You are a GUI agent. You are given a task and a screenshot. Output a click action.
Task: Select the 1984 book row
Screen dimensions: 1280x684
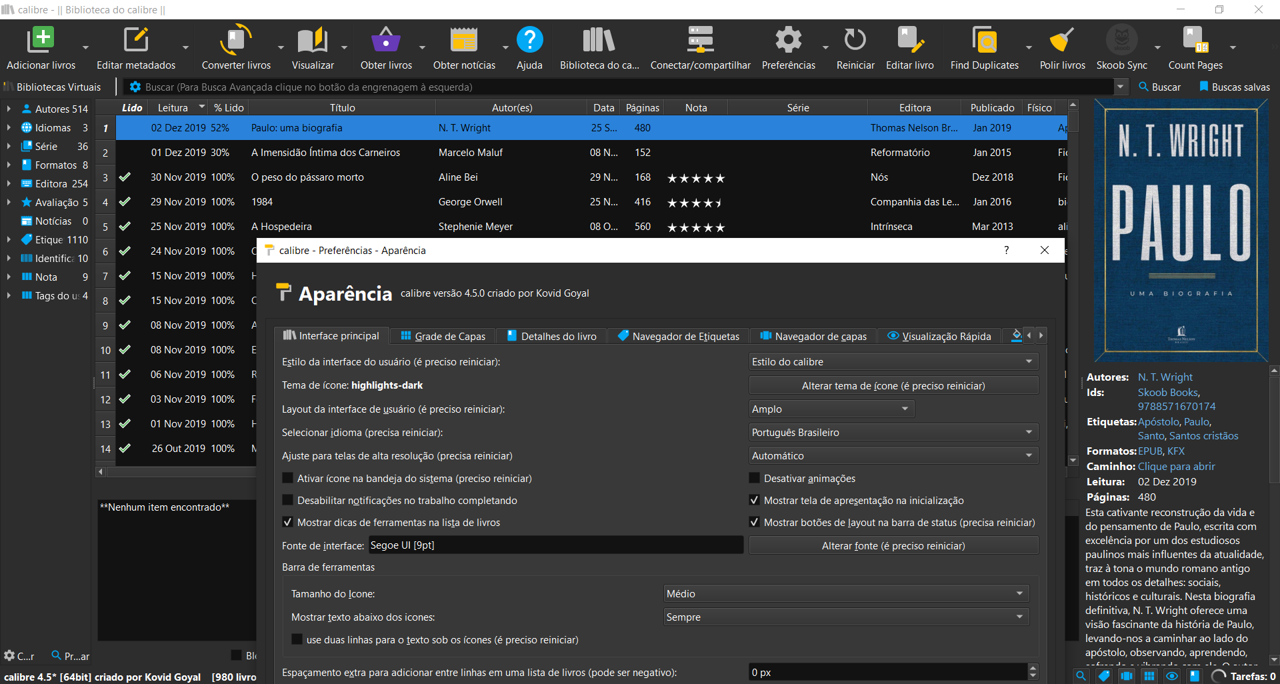[x=590, y=202]
